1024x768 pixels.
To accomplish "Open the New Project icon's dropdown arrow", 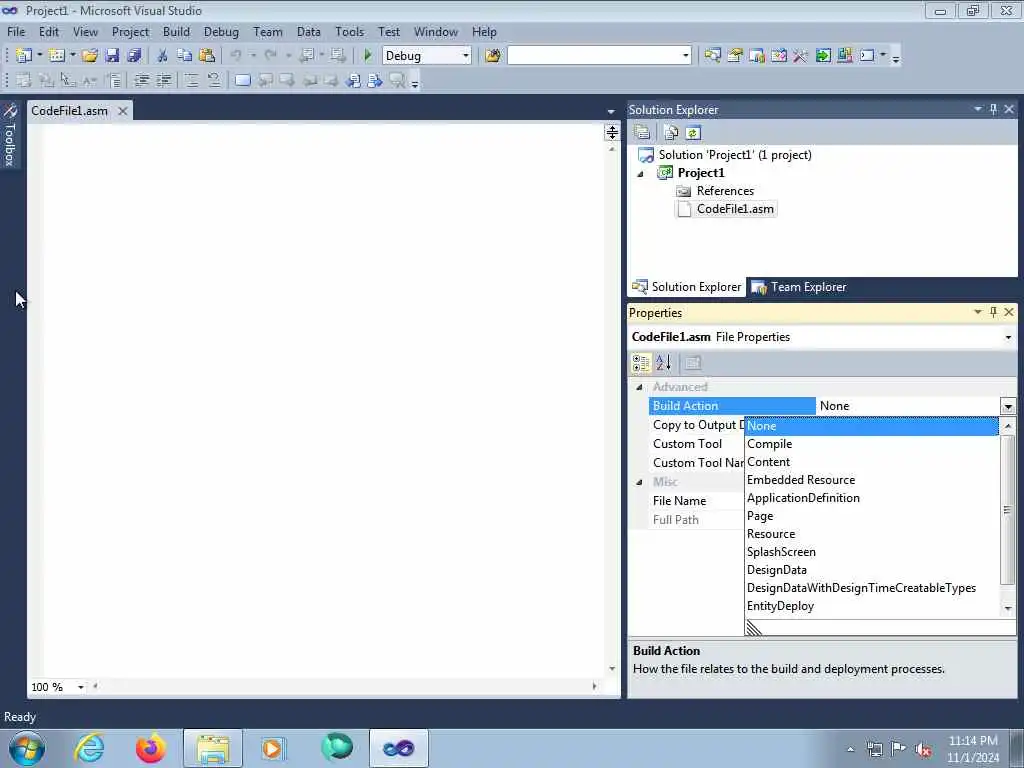I will click(x=39, y=56).
